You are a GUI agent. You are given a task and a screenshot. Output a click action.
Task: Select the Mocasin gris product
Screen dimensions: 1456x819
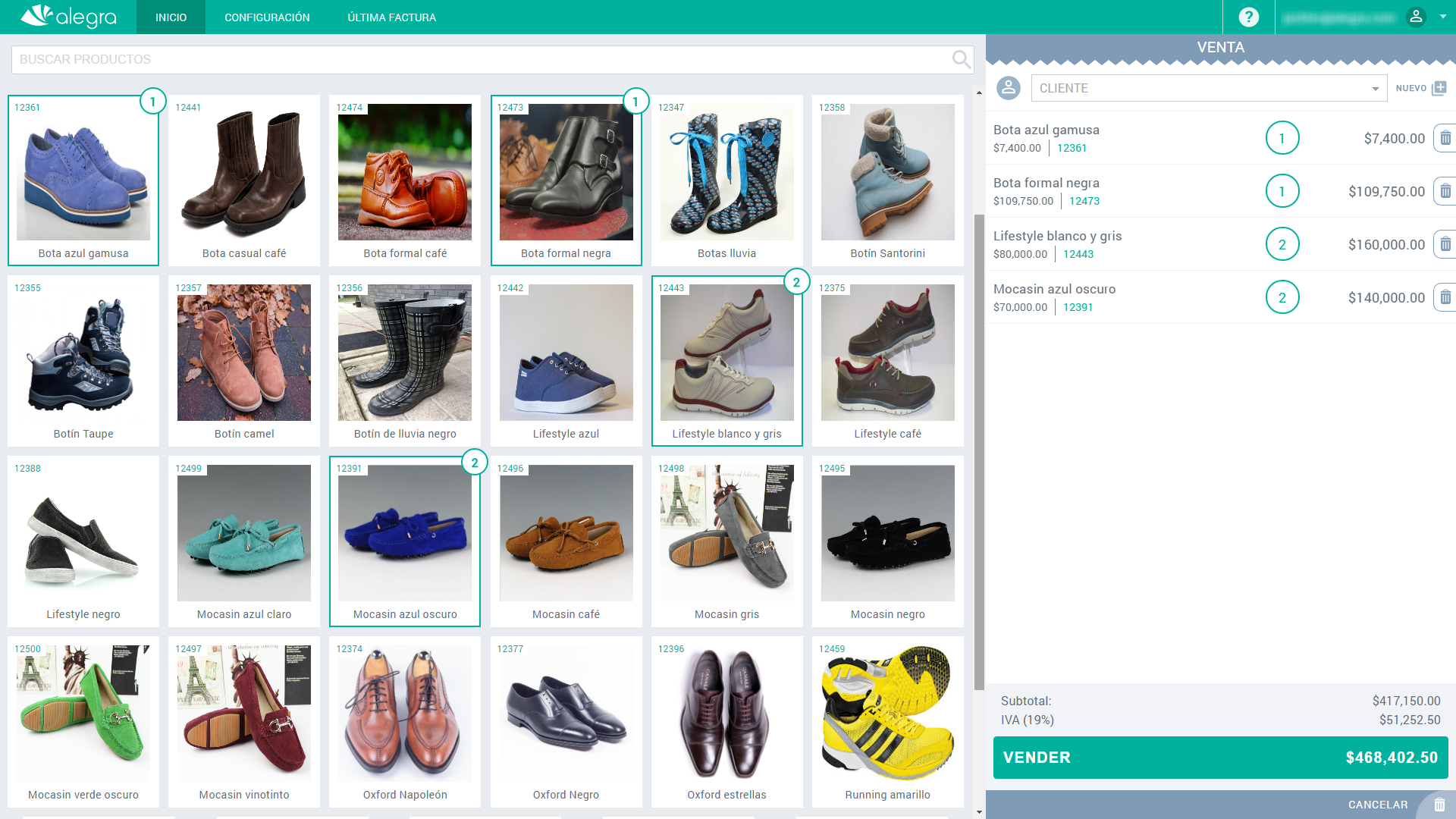click(x=726, y=541)
